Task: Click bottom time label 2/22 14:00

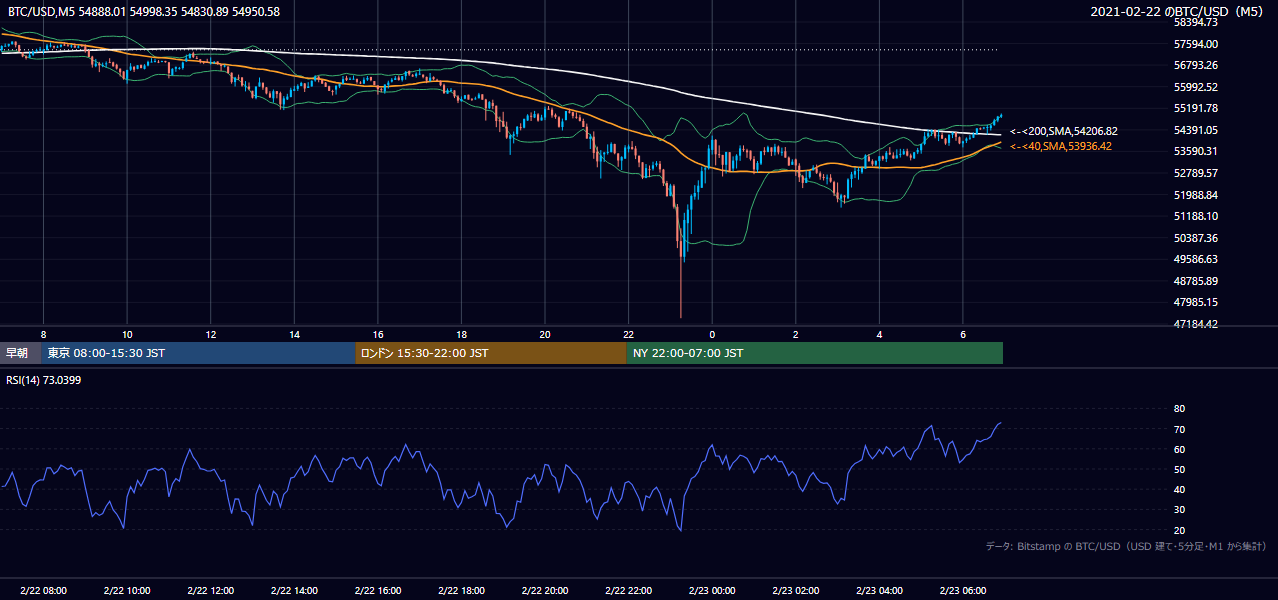Action: tap(294, 590)
